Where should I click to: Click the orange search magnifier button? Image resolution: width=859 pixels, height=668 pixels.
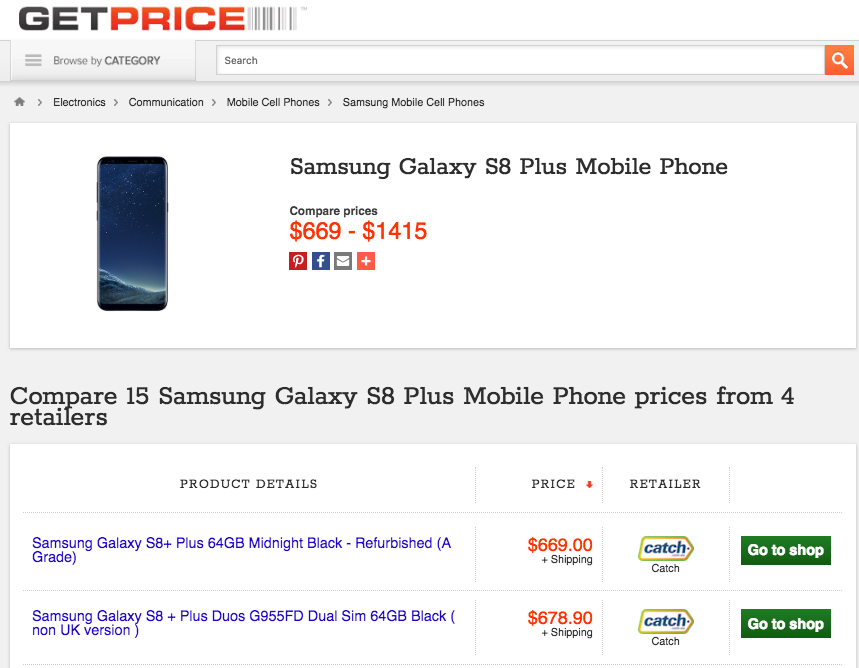click(x=838, y=60)
